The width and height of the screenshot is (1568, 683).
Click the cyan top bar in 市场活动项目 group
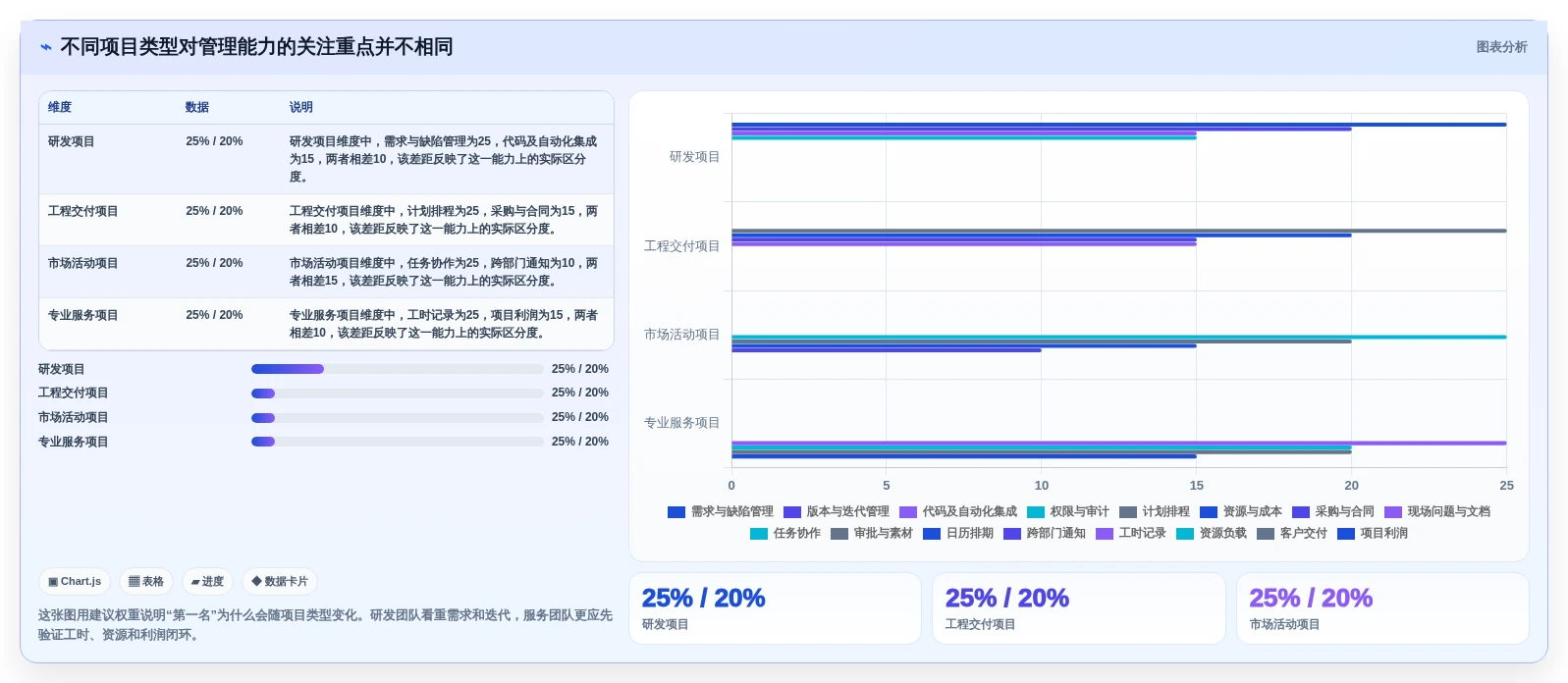click(x=1118, y=338)
